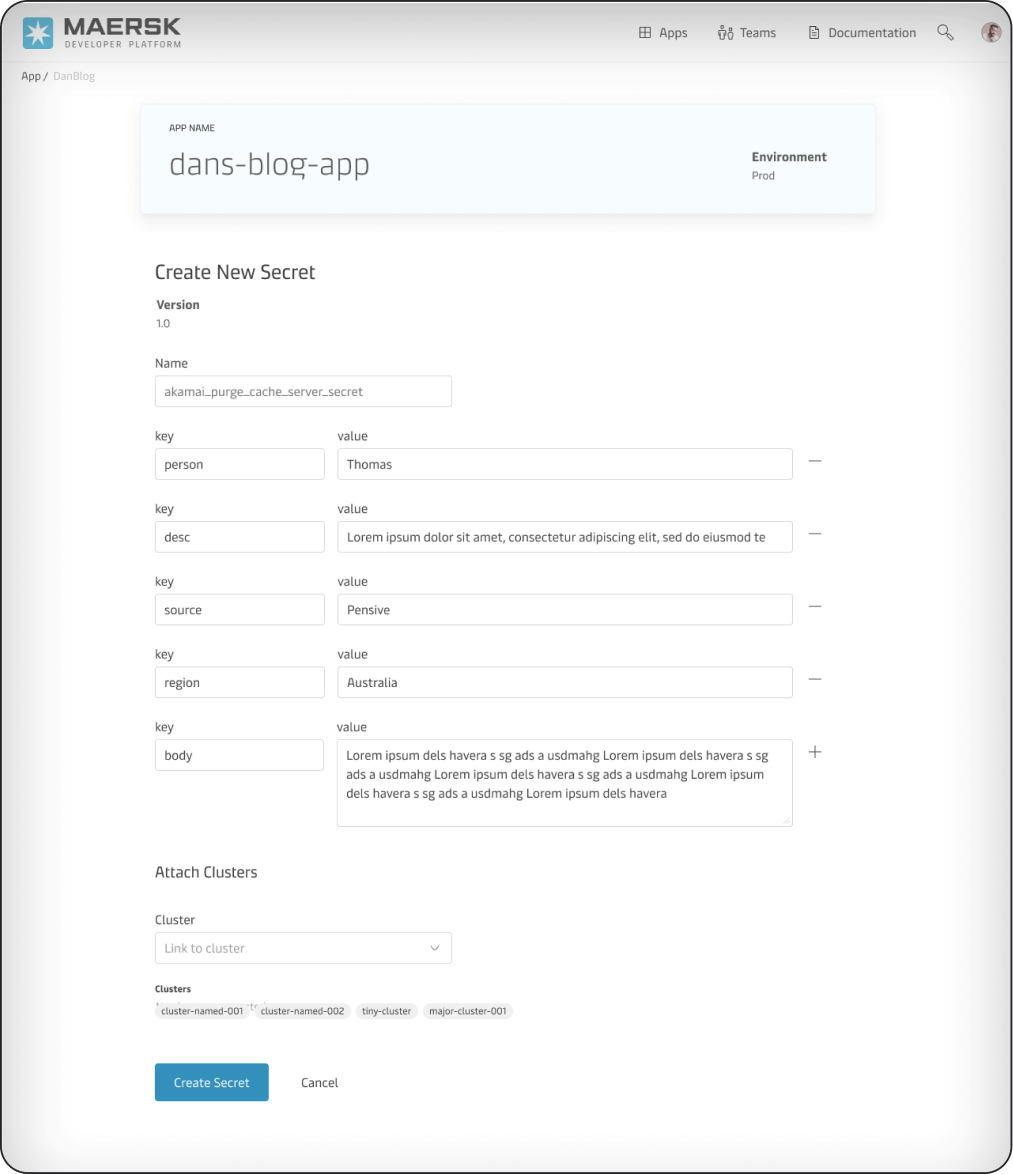Screen dimensions: 1013x1174
Task: Go to Documentation
Action: click(861, 33)
